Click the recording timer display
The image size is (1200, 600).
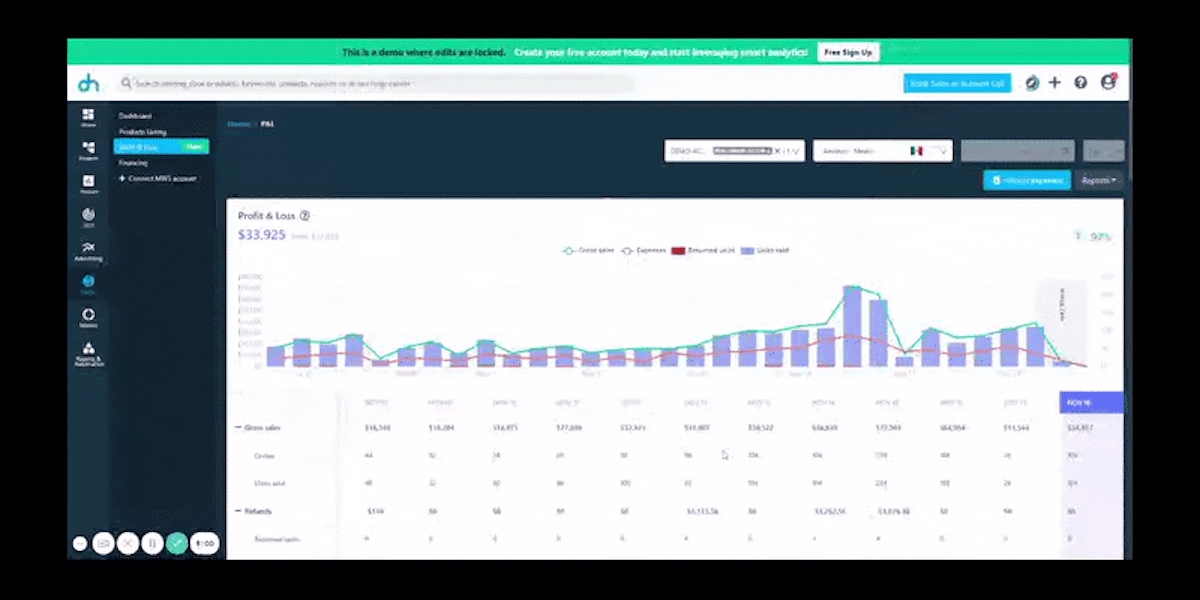(205, 543)
